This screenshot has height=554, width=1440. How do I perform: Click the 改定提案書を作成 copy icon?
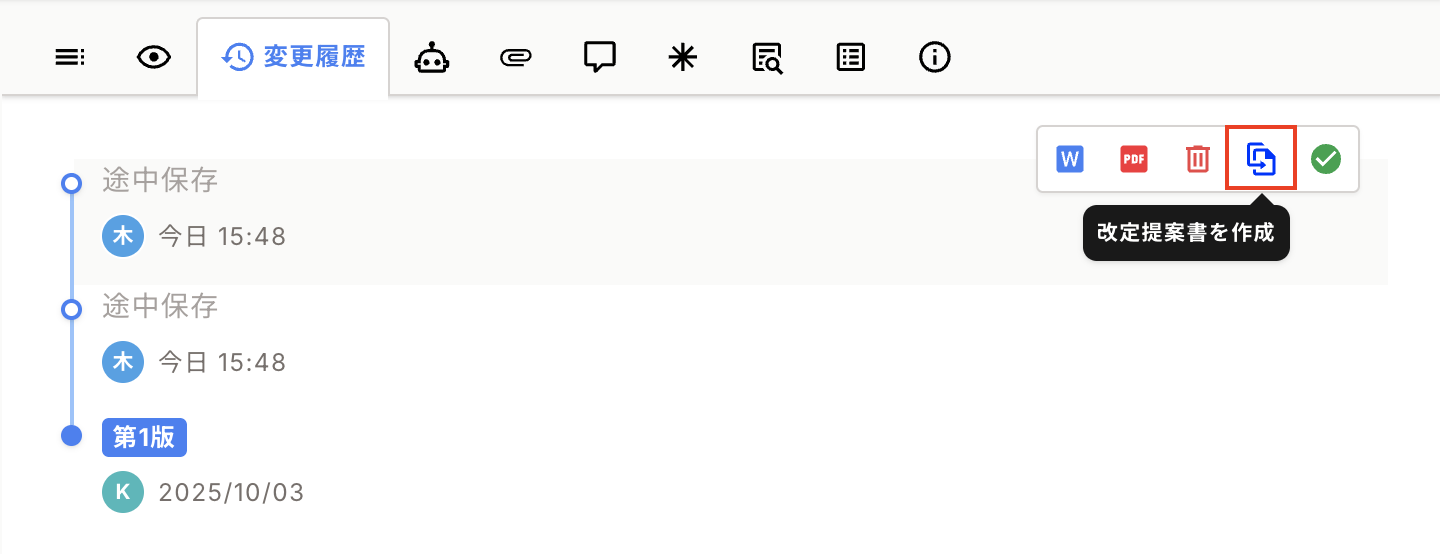[x=1261, y=158]
